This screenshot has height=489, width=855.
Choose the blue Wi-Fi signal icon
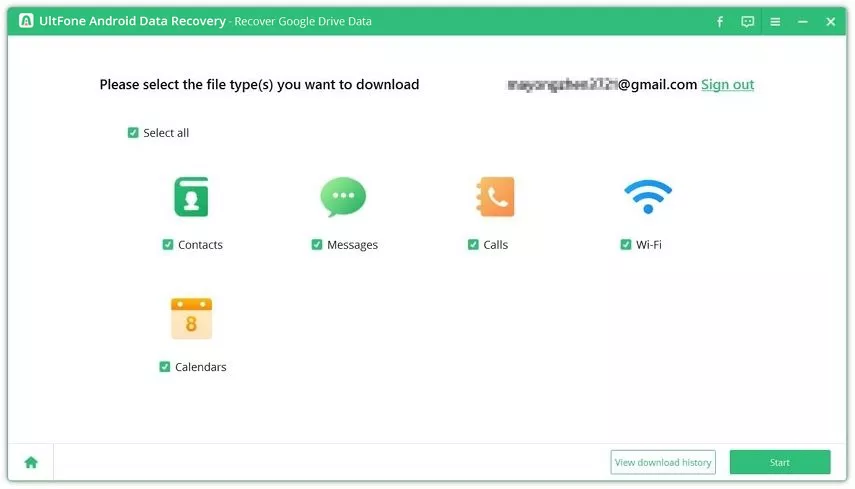tap(648, 197)
